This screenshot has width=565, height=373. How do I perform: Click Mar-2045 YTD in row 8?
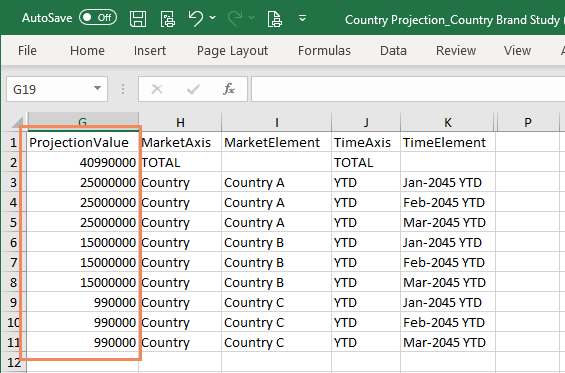448,283
